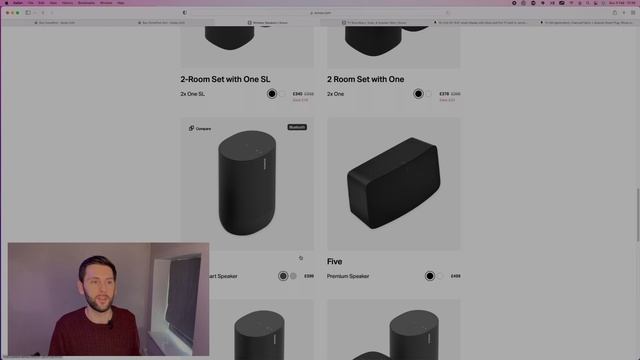
Task: Open the File menu
Action: coord(31,3)
